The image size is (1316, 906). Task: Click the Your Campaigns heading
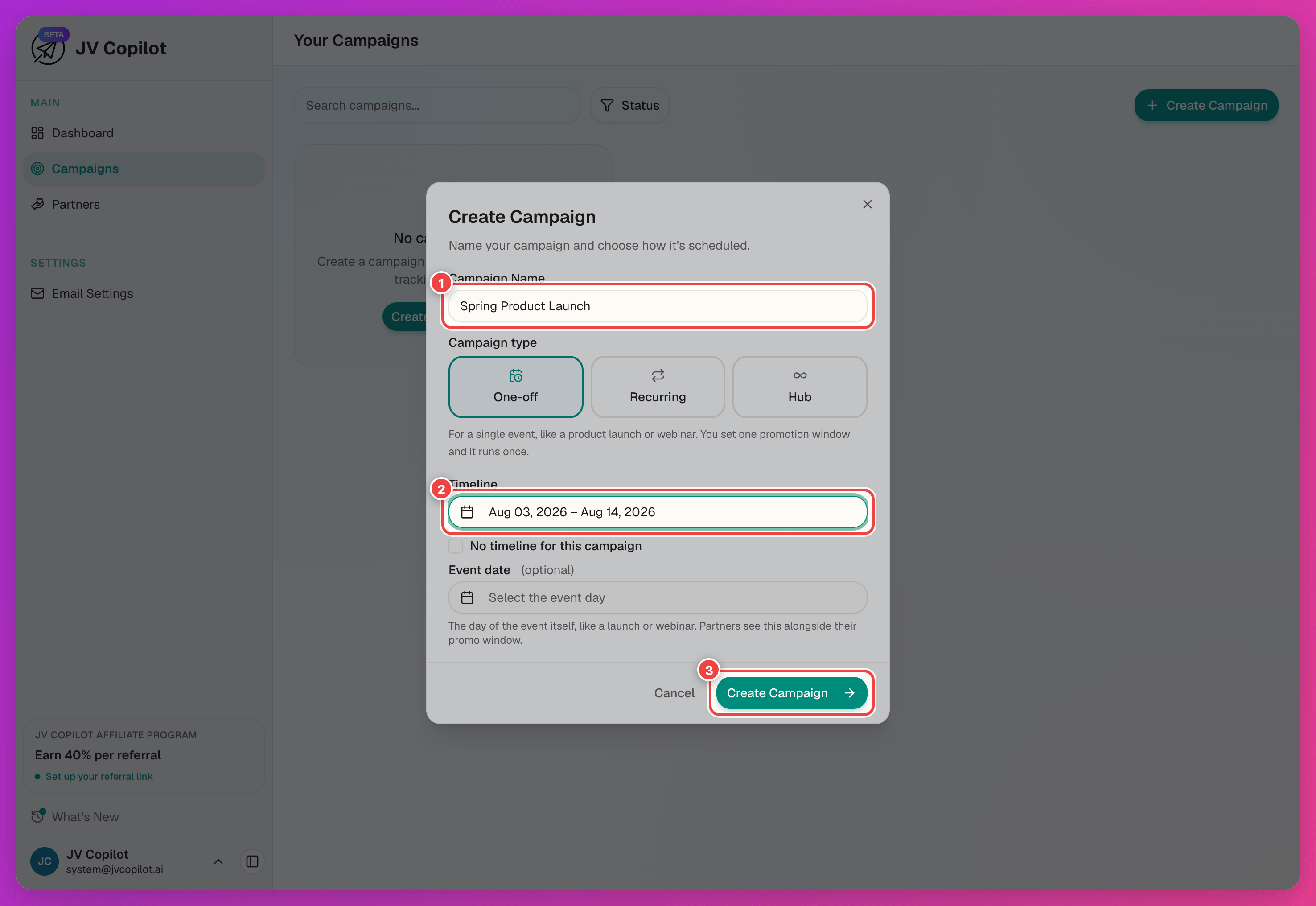click(356, 40)
